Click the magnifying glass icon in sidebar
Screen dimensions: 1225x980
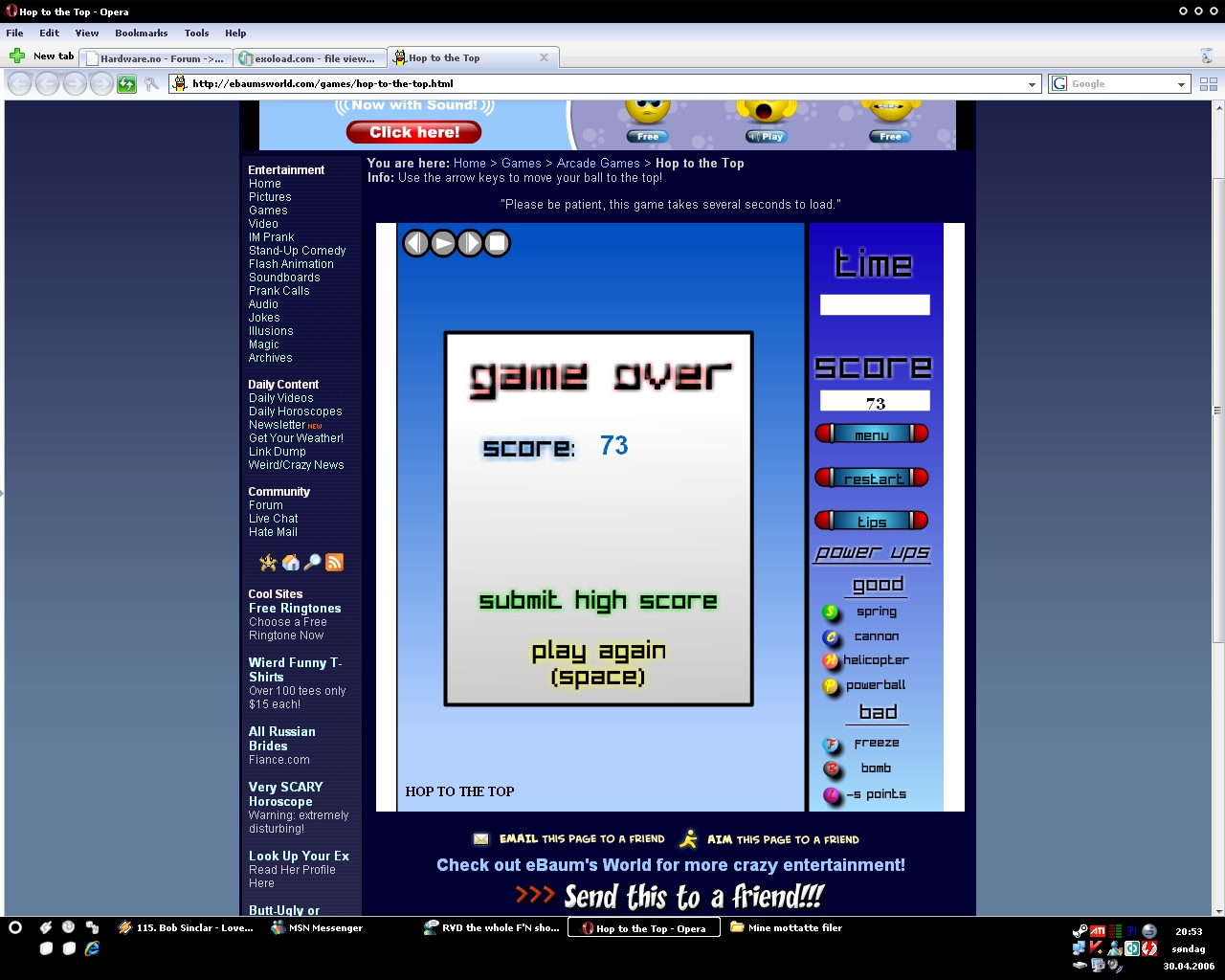[312, 563]
